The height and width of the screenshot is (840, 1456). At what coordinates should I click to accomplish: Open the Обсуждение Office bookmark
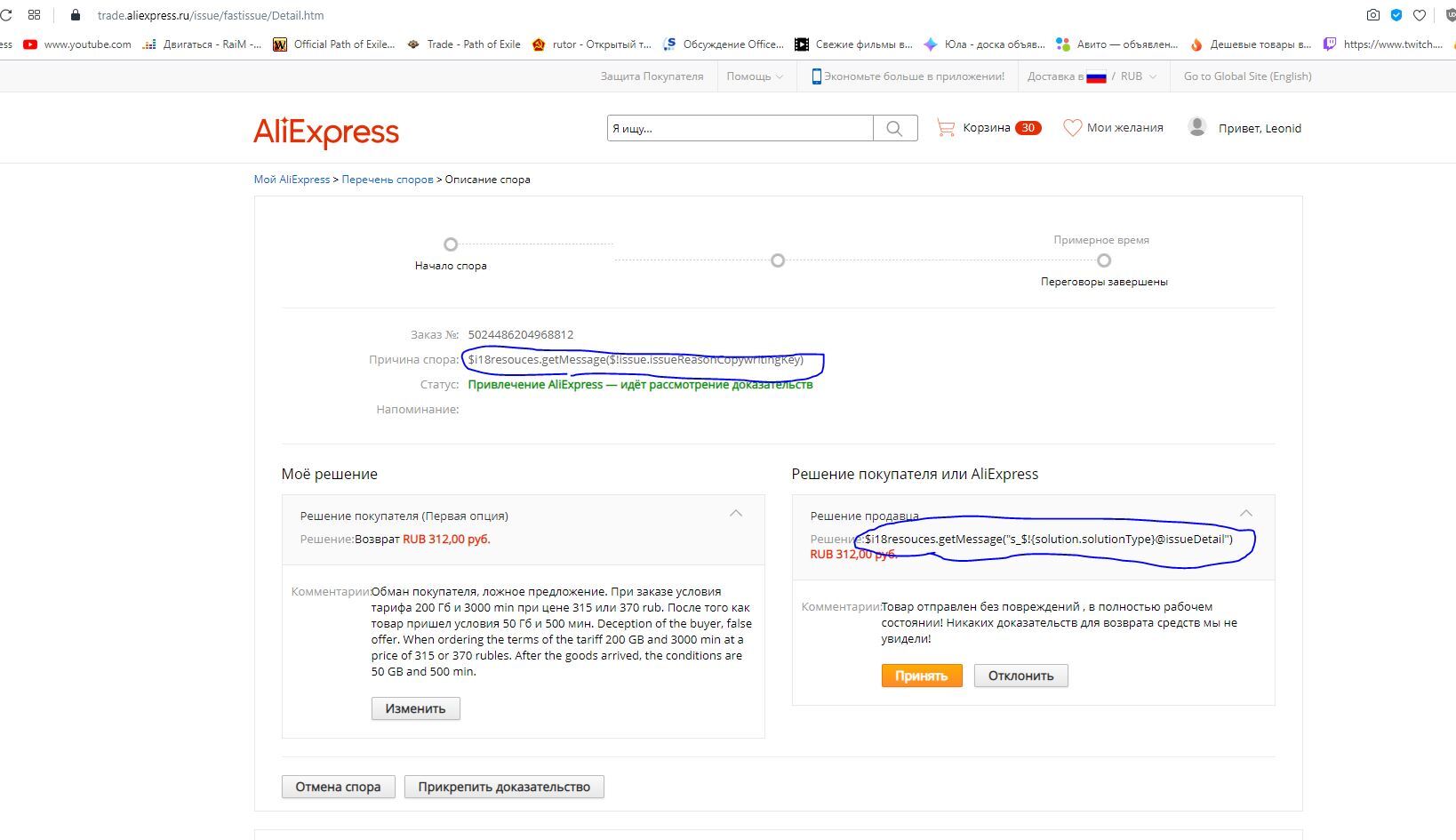[724, 44]
